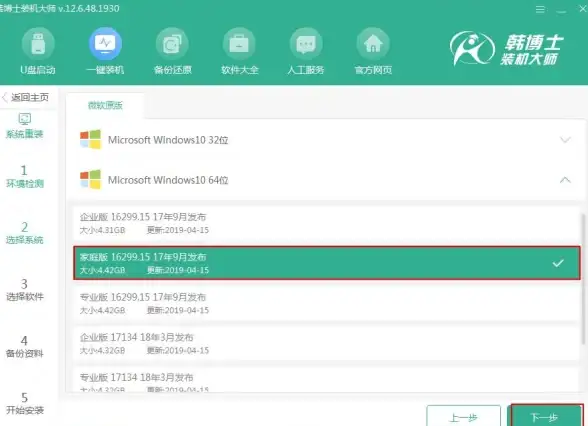Click the 系统重装 sidebar icon
588x426 pixels.
click(x=25, y=120)
